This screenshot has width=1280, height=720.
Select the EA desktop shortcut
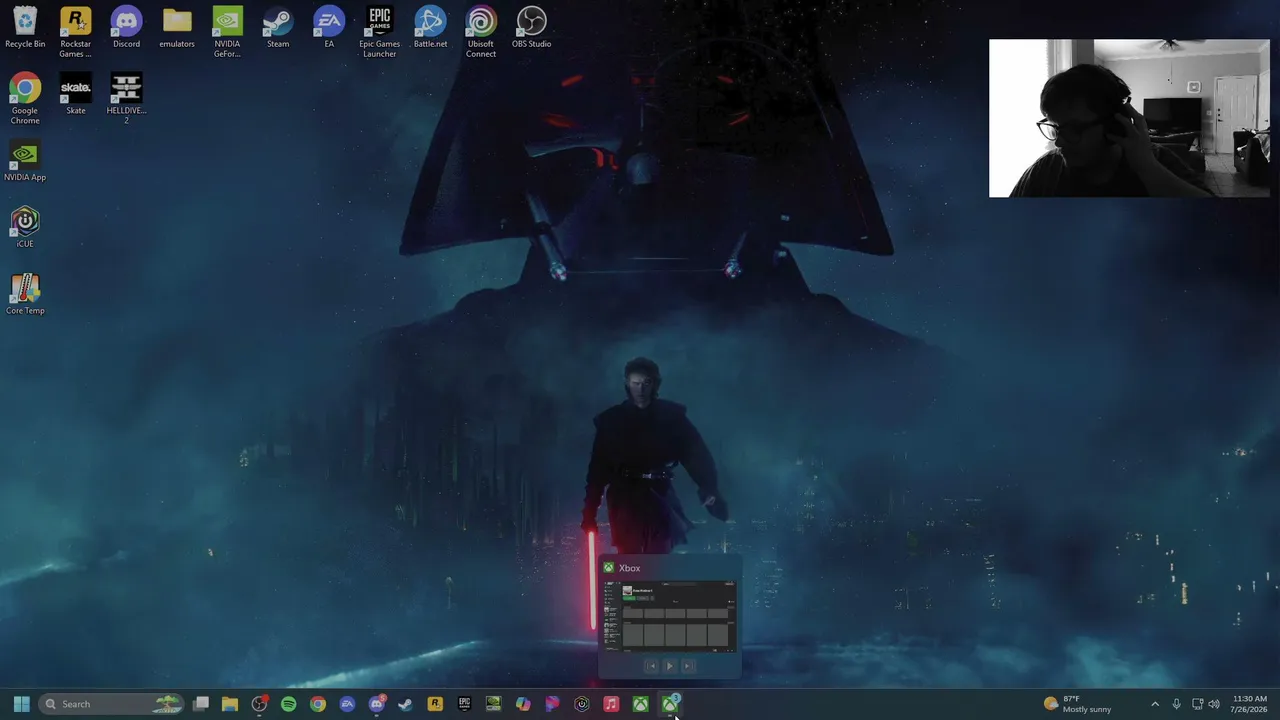tap(329, 28)
